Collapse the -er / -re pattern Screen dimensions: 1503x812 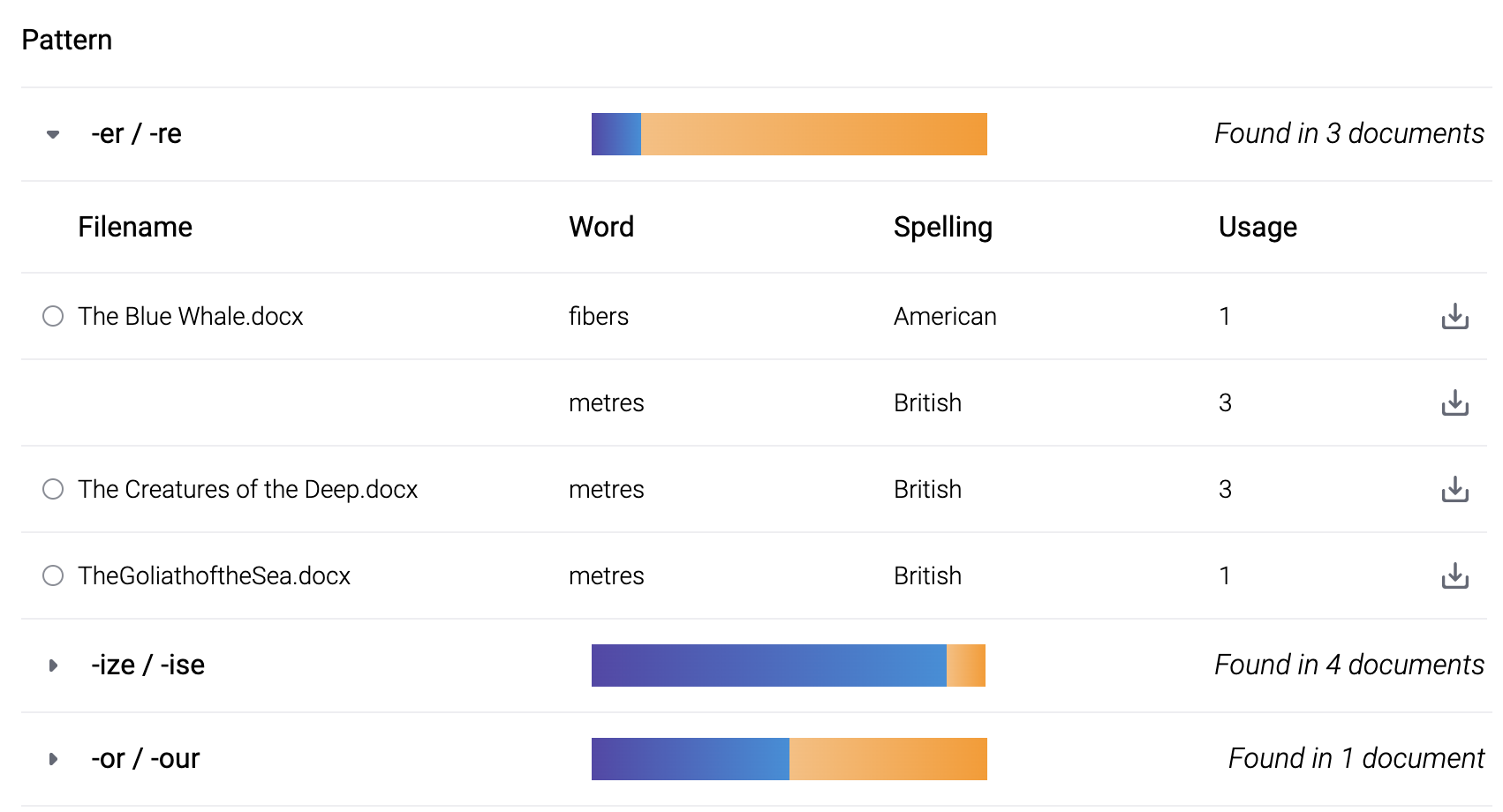(x=53, y=134)
